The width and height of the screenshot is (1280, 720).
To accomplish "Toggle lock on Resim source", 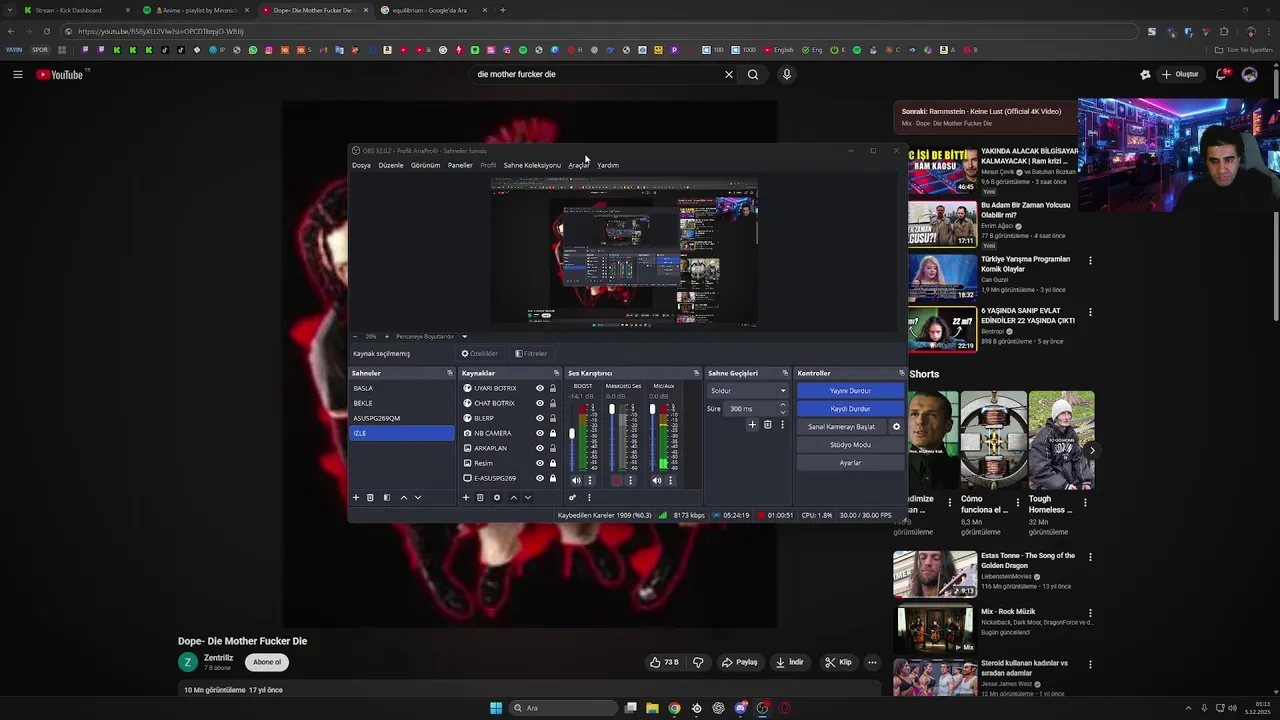I will (553, 463).
